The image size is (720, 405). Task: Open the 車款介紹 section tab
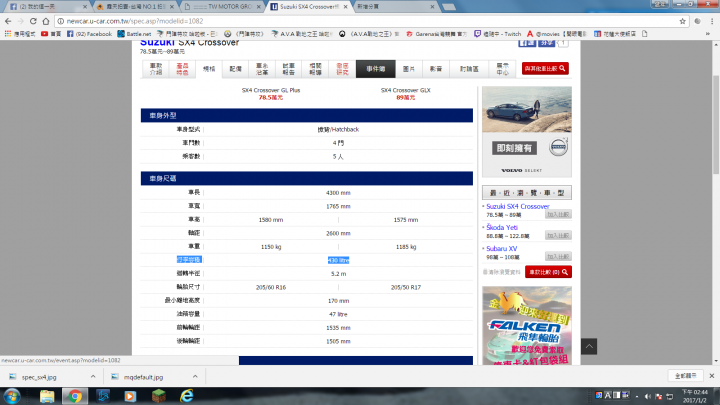pos(156,69)
